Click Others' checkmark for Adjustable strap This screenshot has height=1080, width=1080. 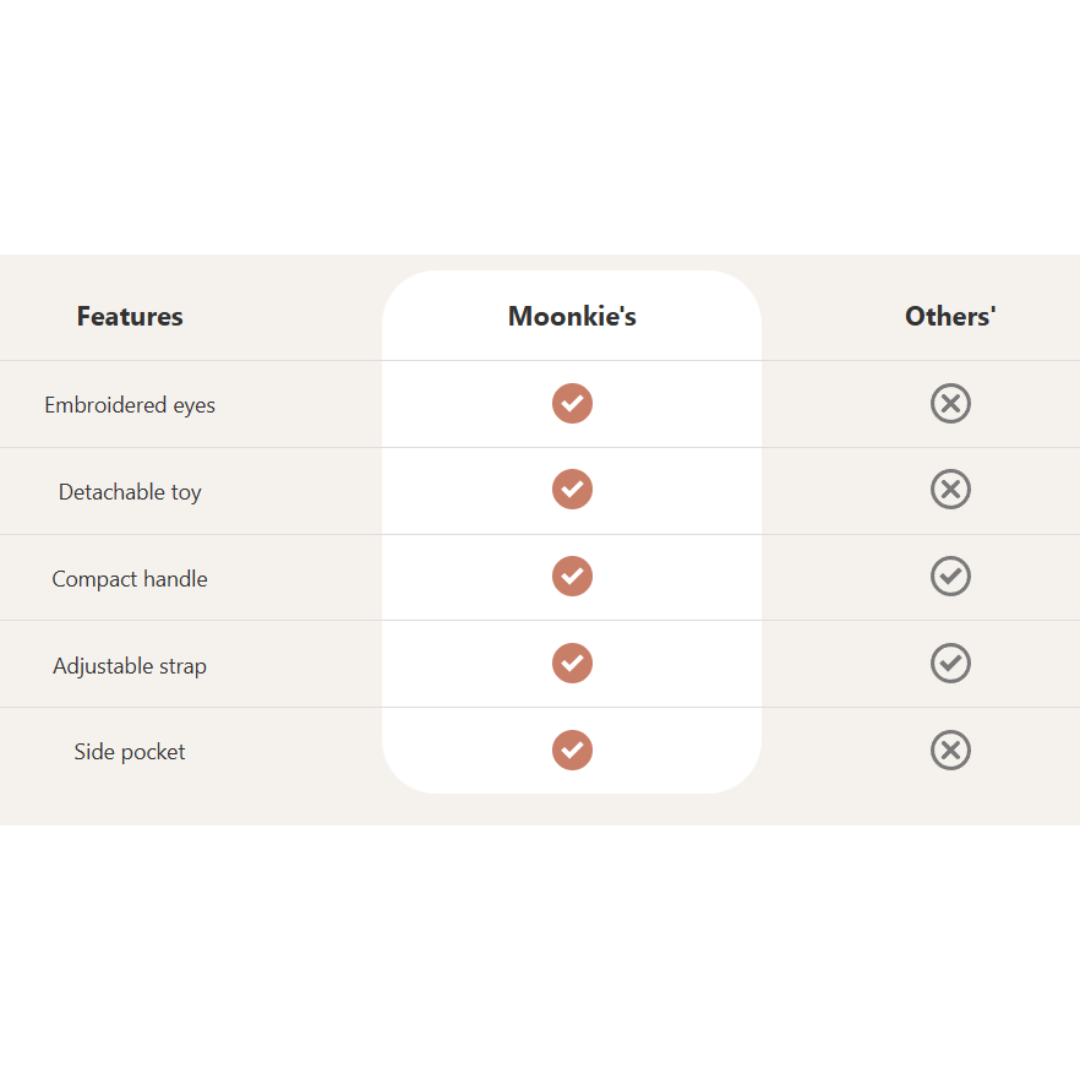click(950, 663)
